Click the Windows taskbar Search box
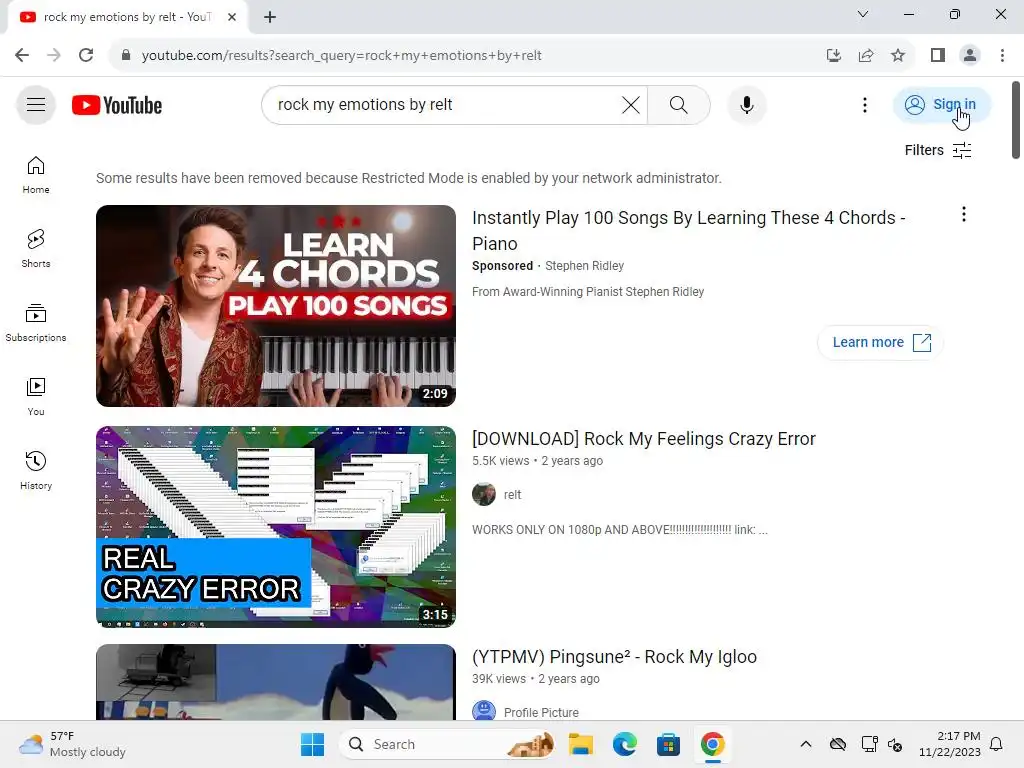Screen dimensions: 1024x768 (448, 744)
